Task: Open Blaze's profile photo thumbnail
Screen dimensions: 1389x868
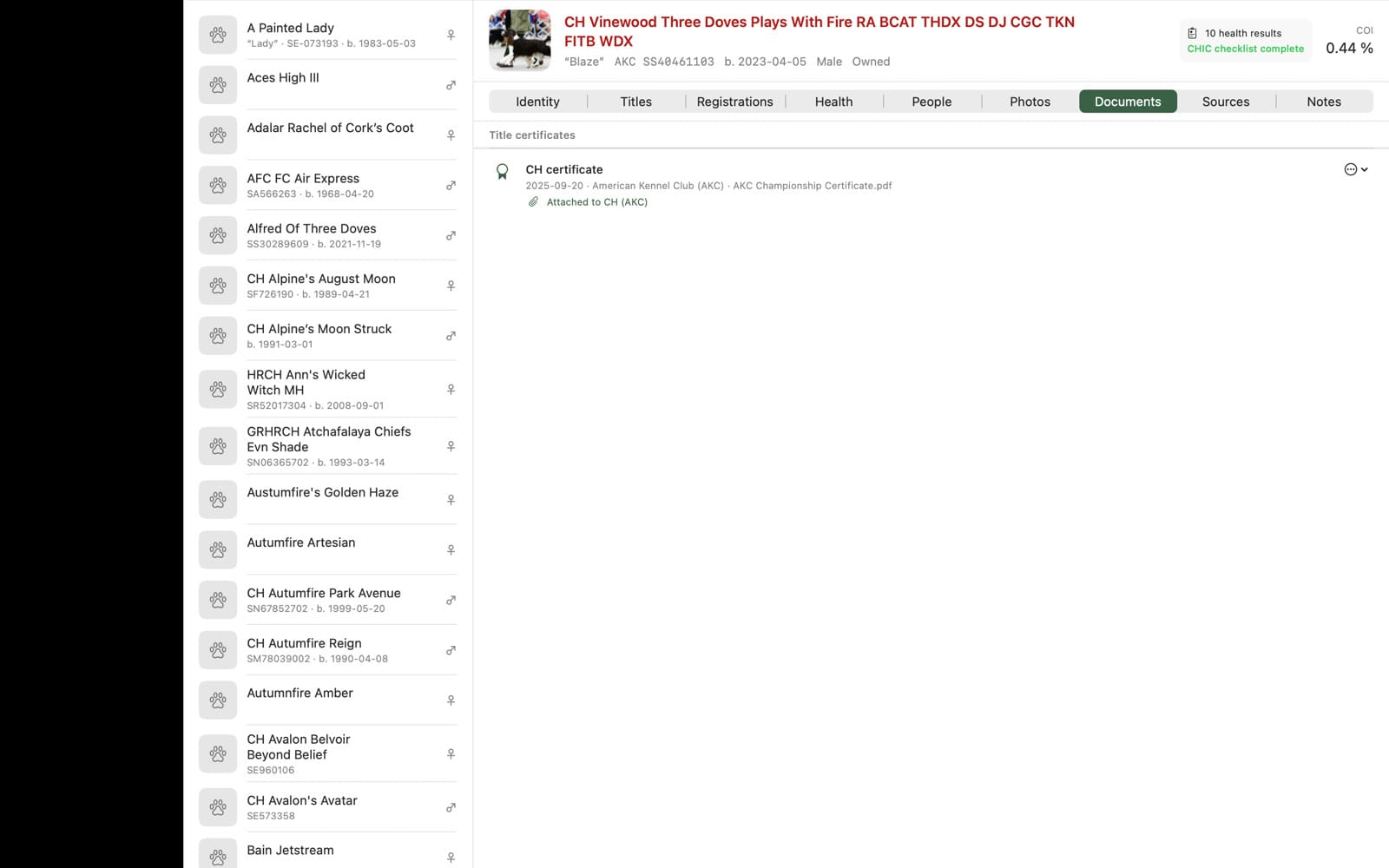Action: pyautogui.click(x=519, y=40)
